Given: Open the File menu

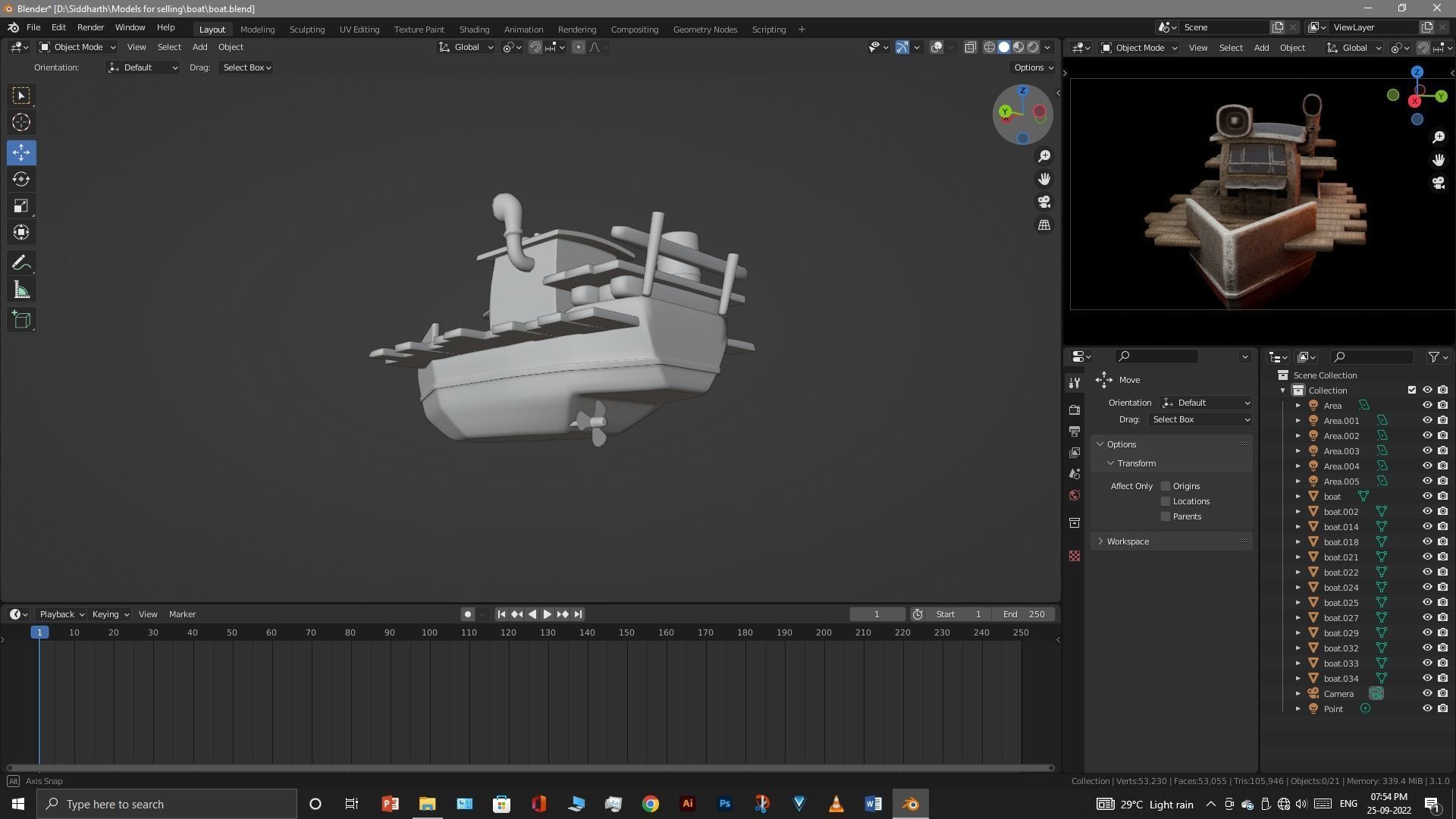Looking at the screenshot, I should pyautogui.click(x=33, y=27).
